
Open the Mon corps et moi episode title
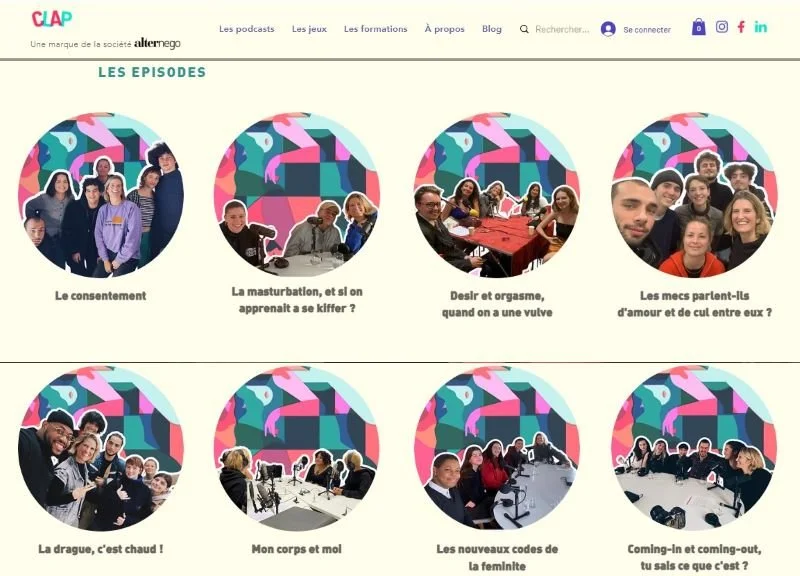(x=296, y=549)
